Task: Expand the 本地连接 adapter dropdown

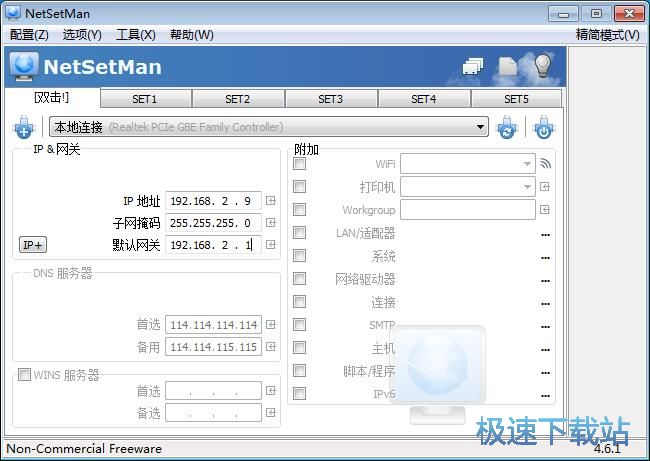Action: click(x=480, y=127)
